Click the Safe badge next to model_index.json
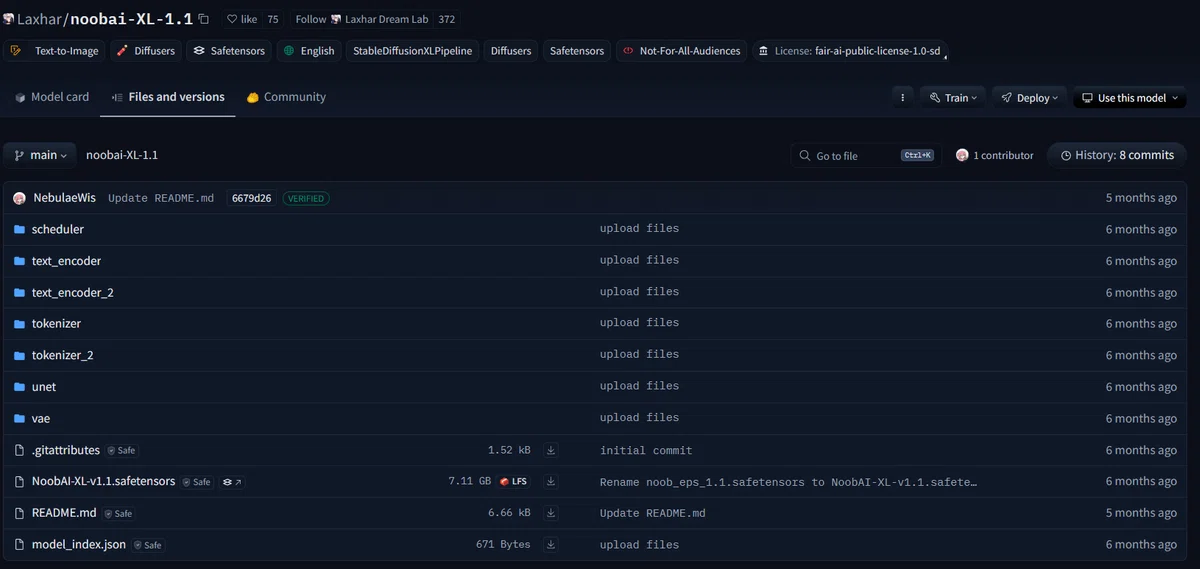 (148, 545)
